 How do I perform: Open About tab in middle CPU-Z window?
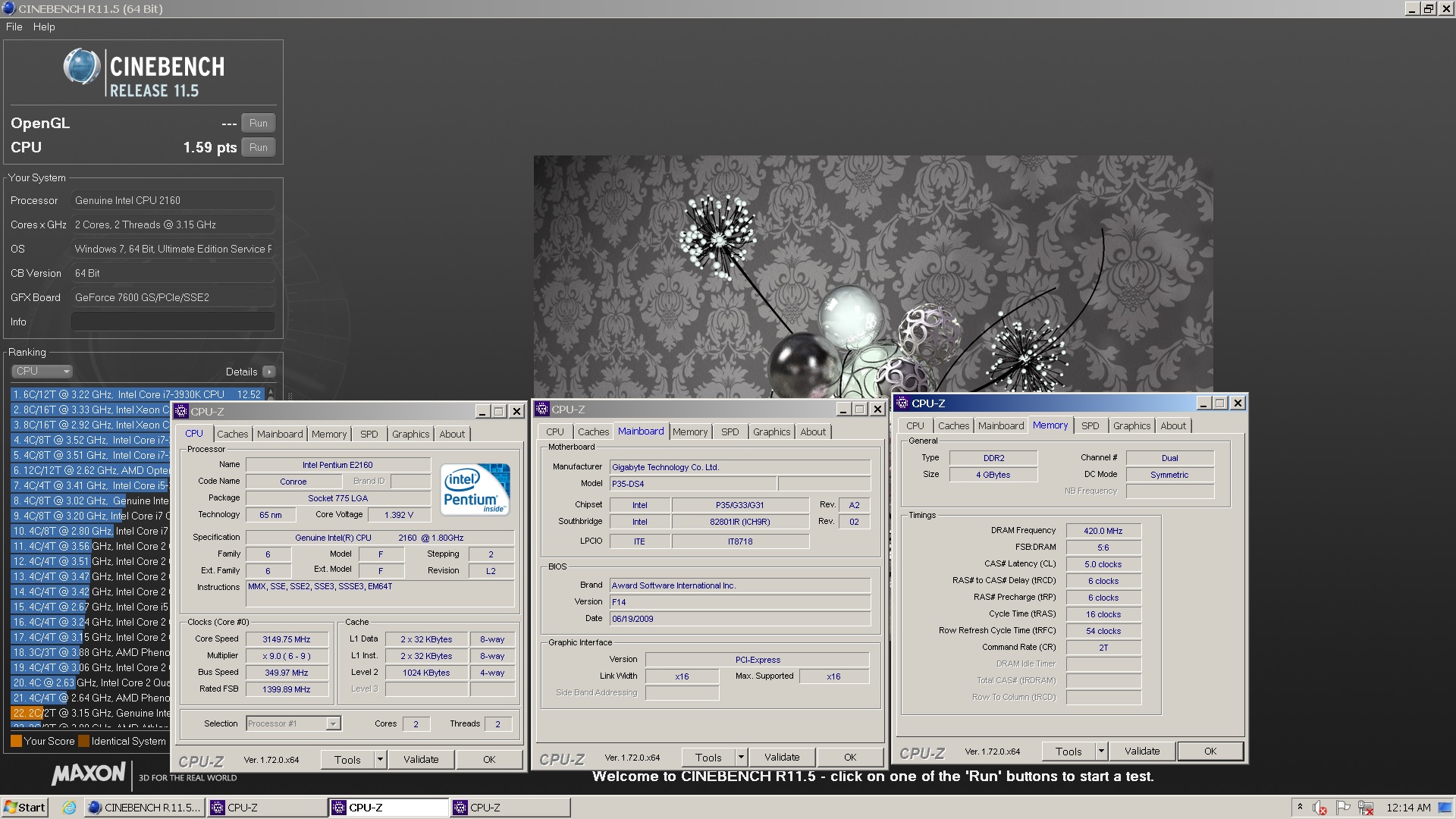pyautogui.click(x=813, y=431)
